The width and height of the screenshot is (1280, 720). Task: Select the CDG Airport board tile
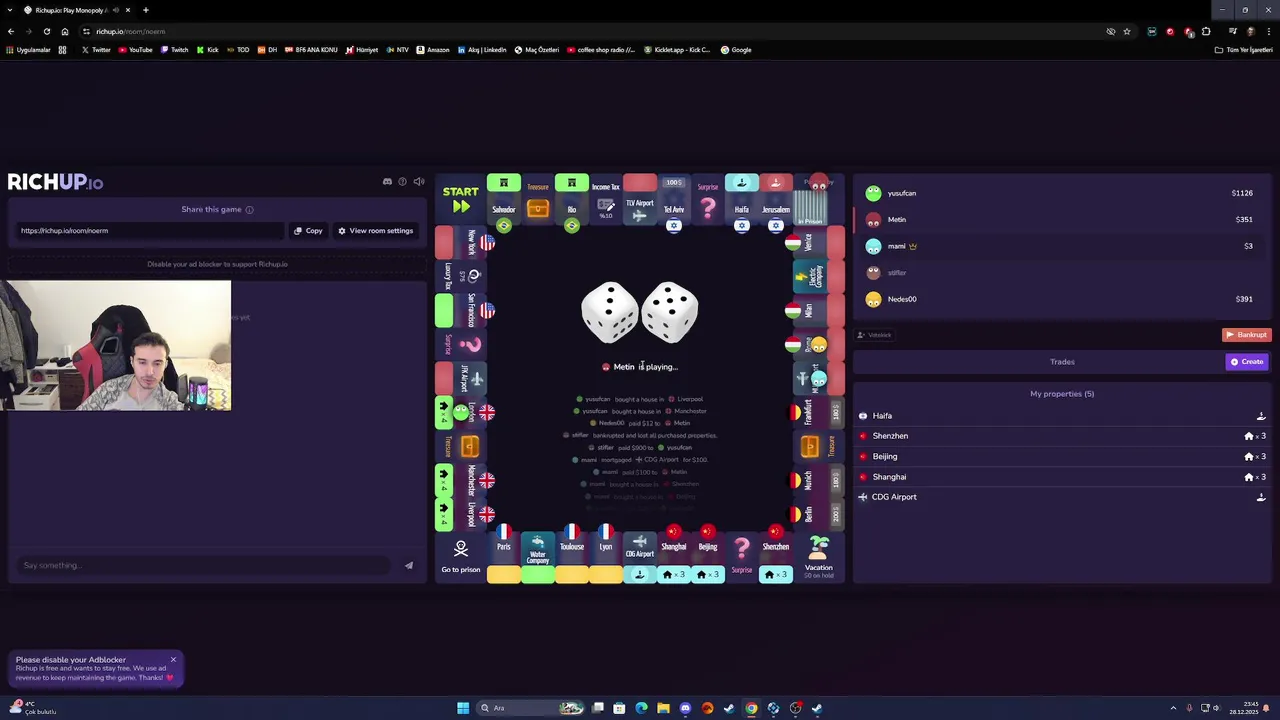(640, 556)
